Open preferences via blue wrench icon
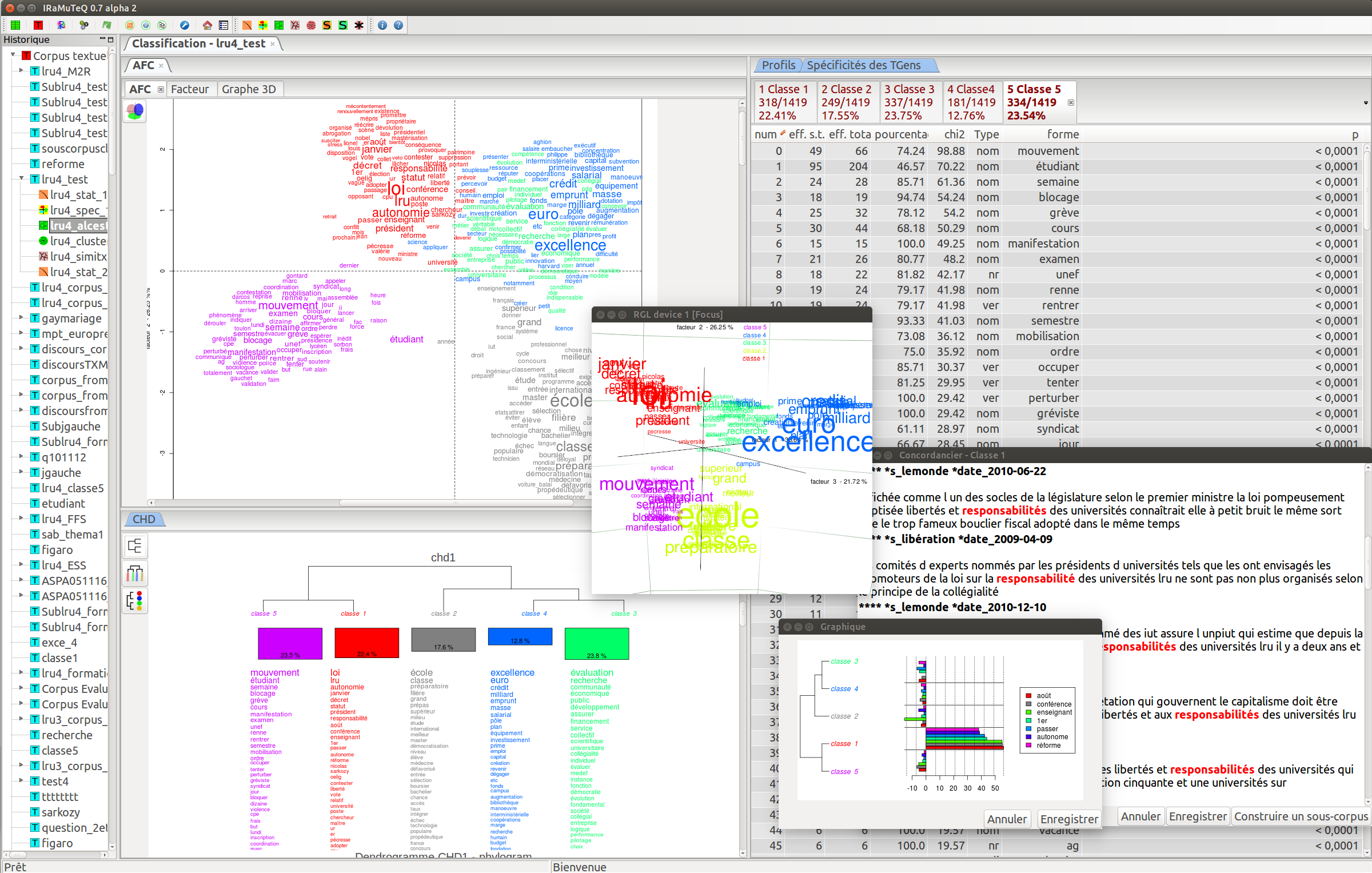1372x873 pixels. click(184, 25)
